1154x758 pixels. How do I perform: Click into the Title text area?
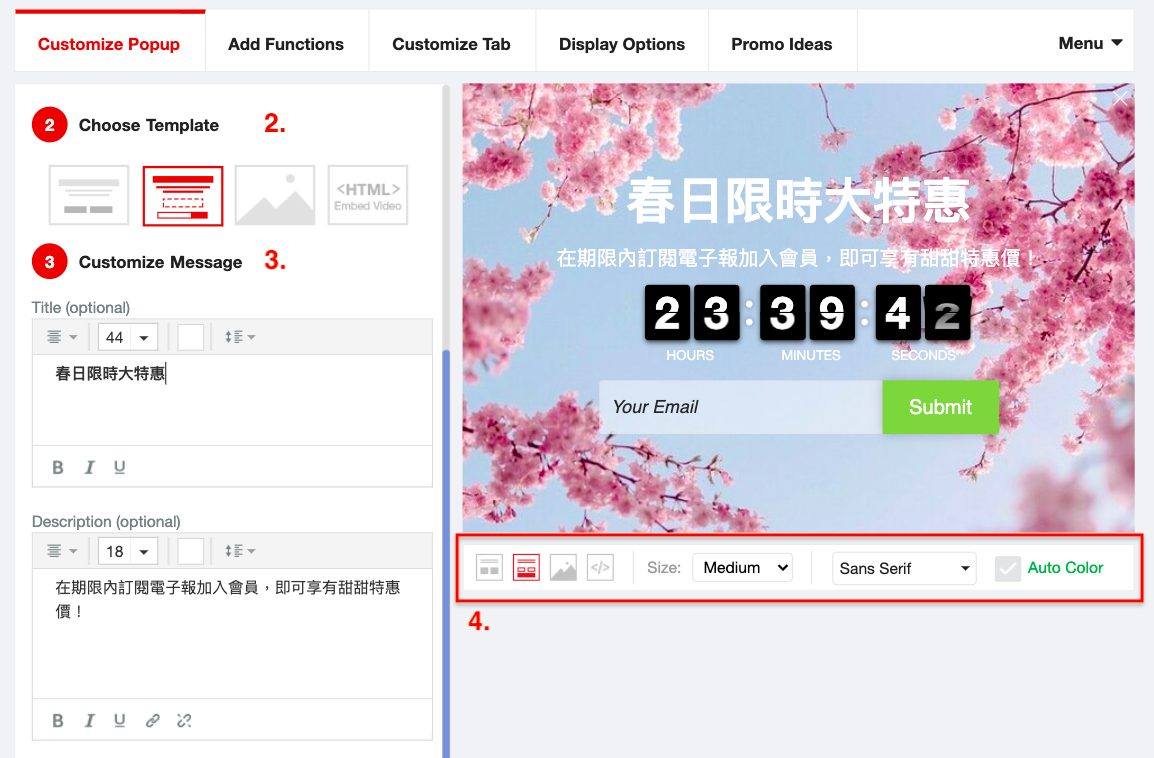click(233, 400)
